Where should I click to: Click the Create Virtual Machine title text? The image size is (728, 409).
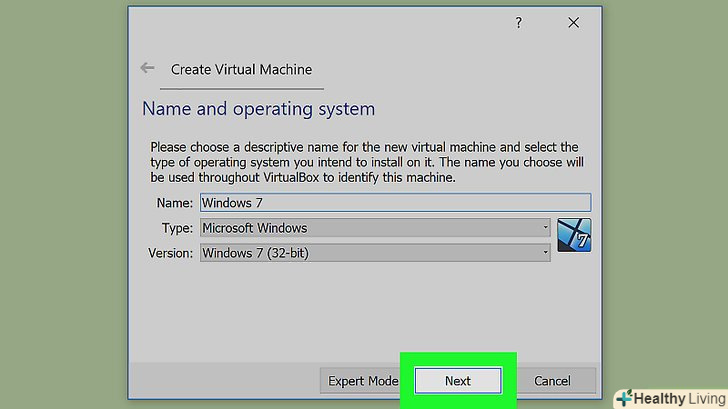click(x=241, y=70)
